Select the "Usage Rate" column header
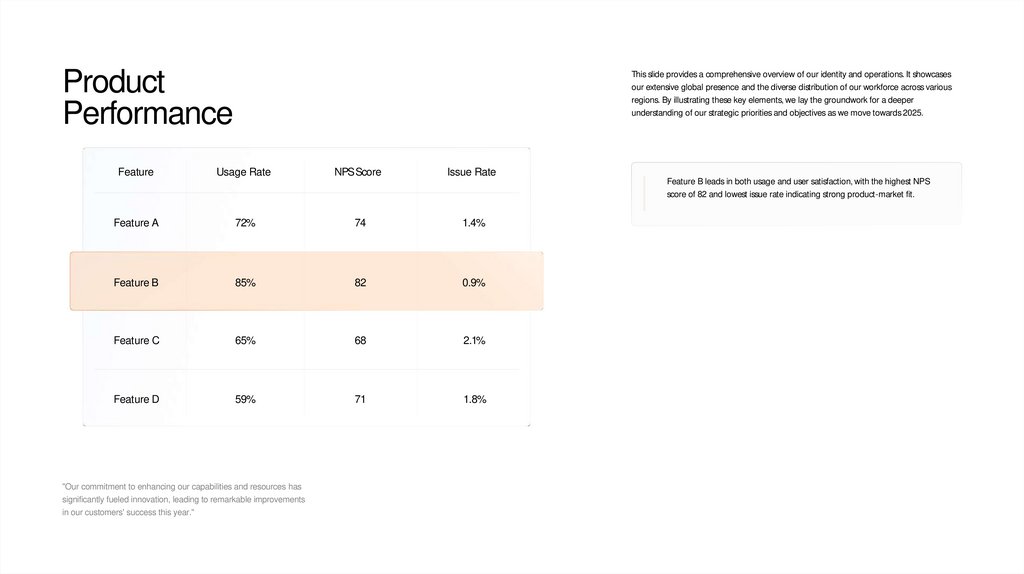The image size is (1024, 574). [243, 172]
